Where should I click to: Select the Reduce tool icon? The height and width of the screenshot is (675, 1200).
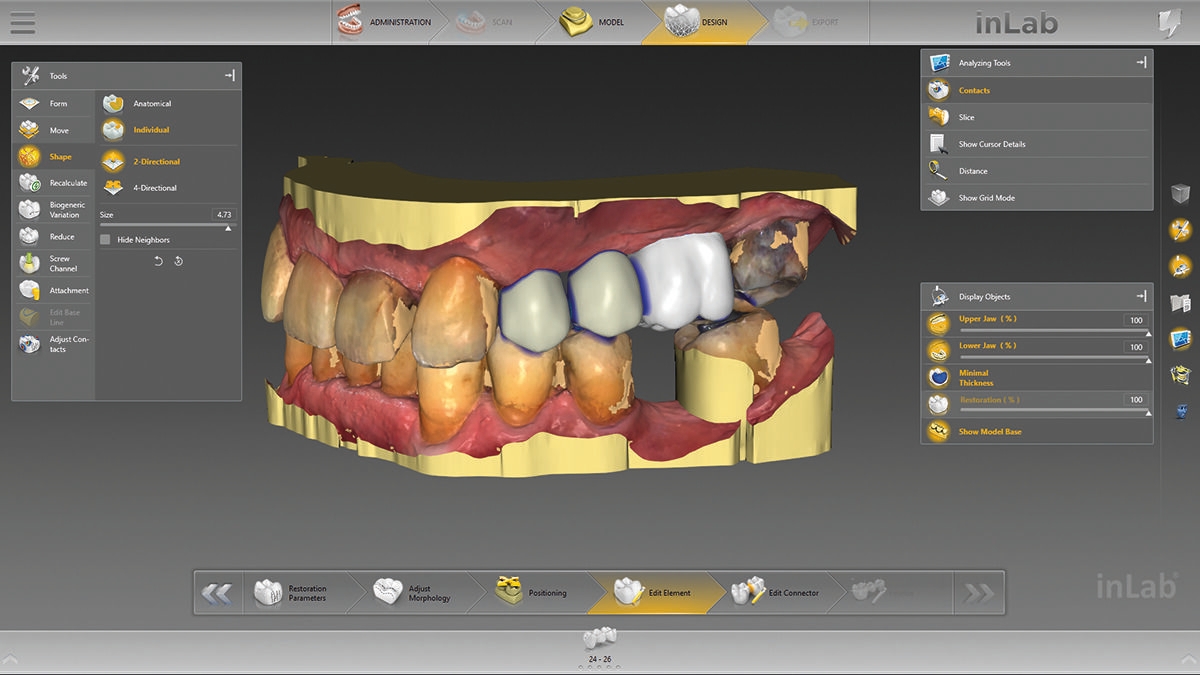point(30,237)
